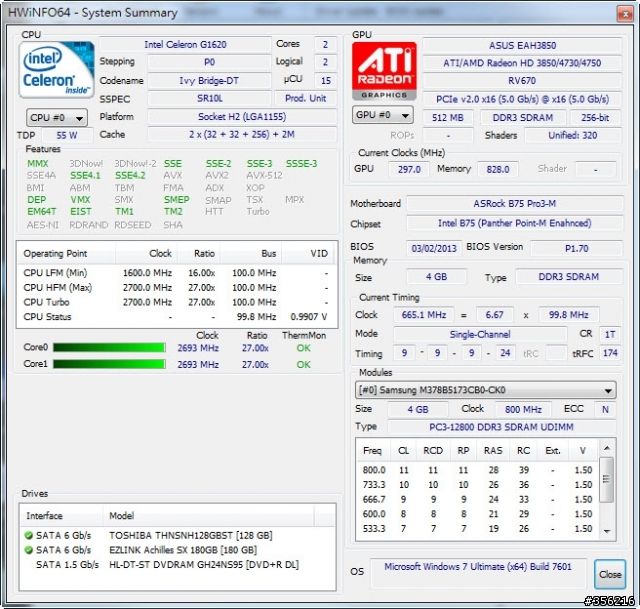Click the green status icon beside TOSHIBA drive

click(29, 535)
